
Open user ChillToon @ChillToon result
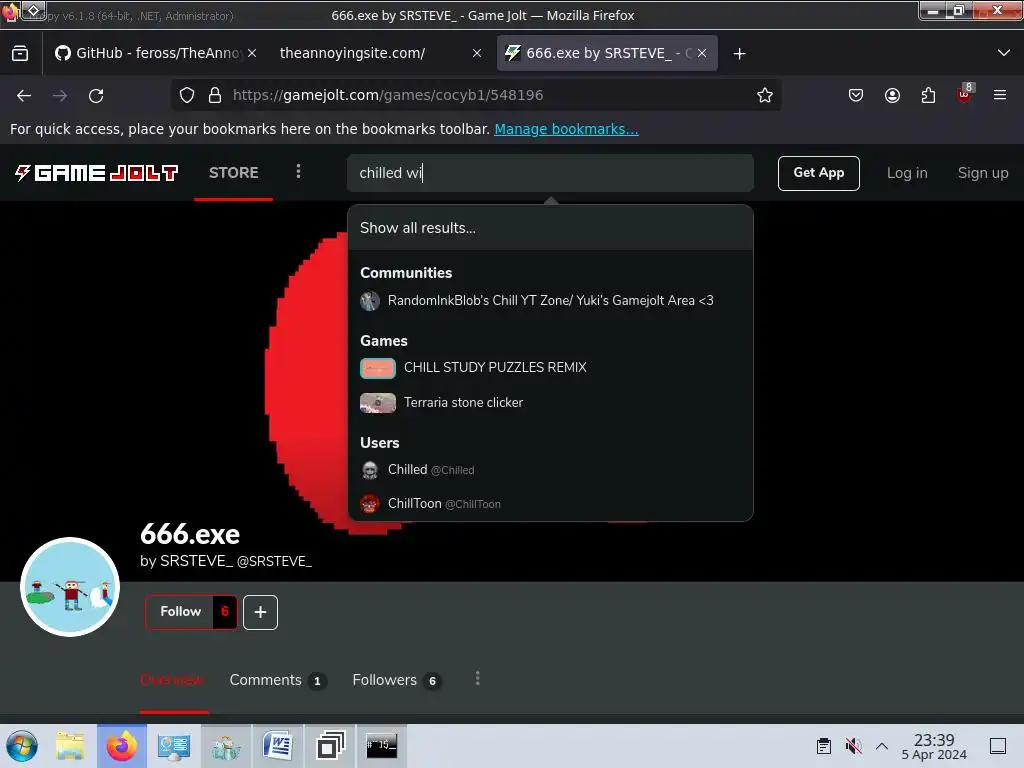pos(550,504)
